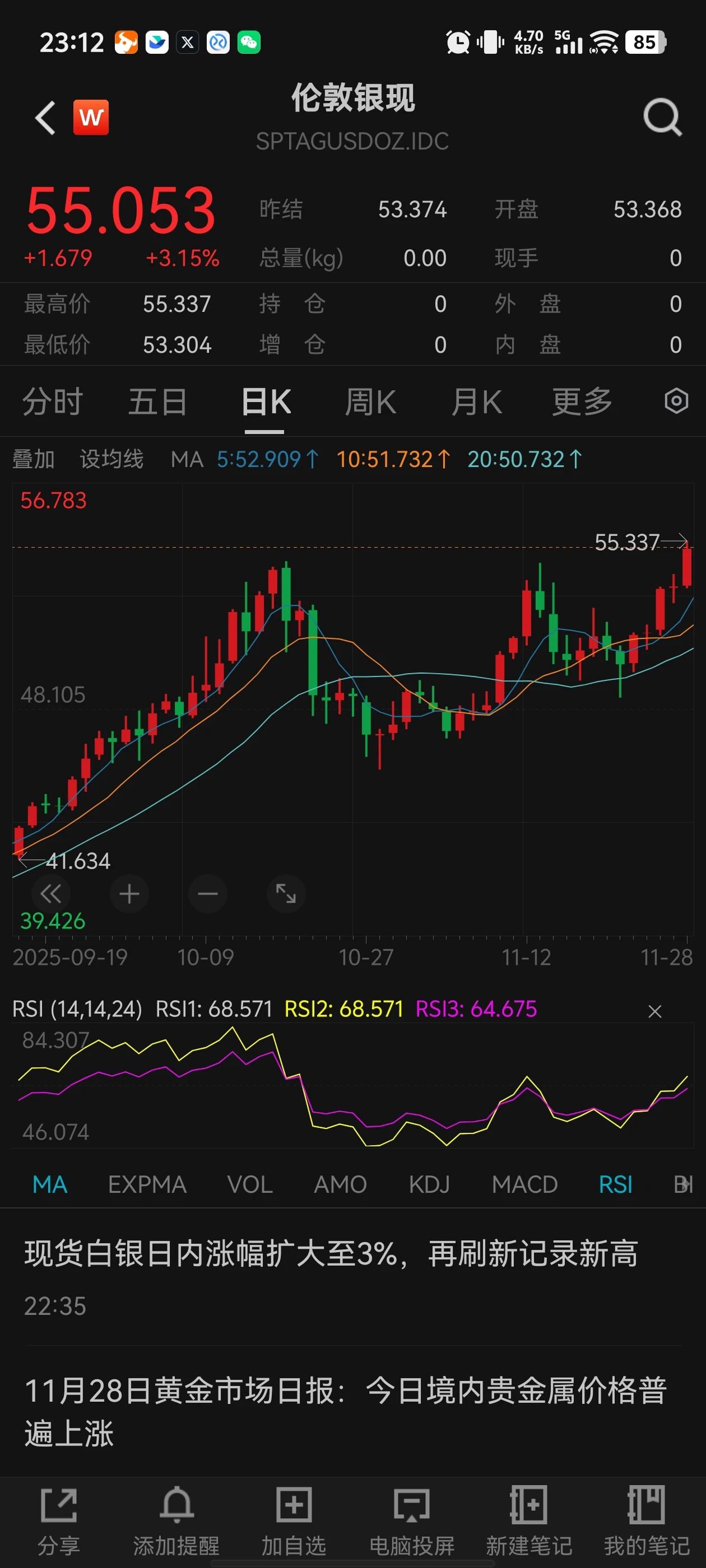Tap date label 10-27 on axis
This screenshot has width=706, height=1568.
(x=365, y=958)
